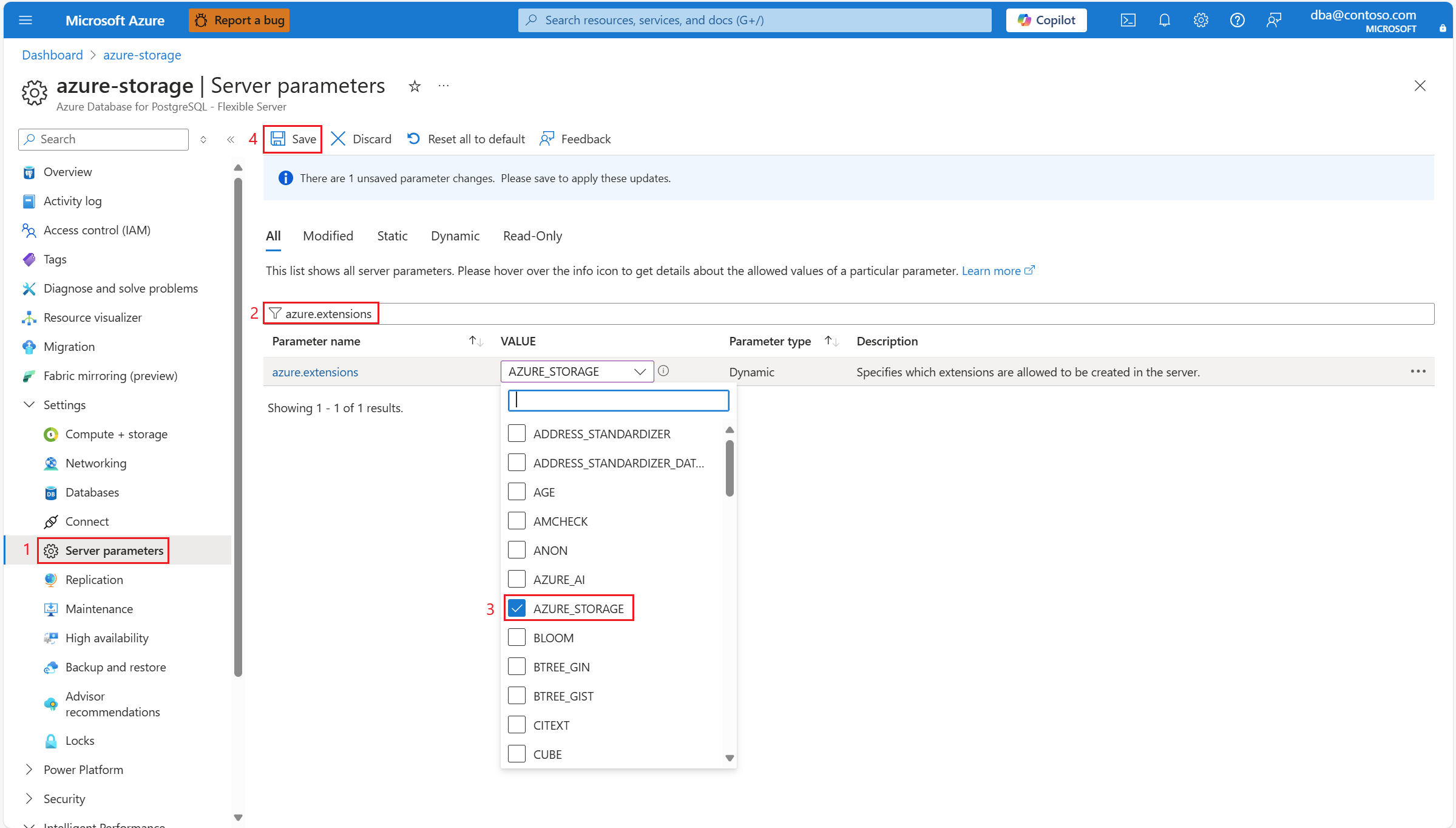Viewport: 1456px width, 828px height.
Task: Switch to the Dynamic tab
Action: click(455, 236)
